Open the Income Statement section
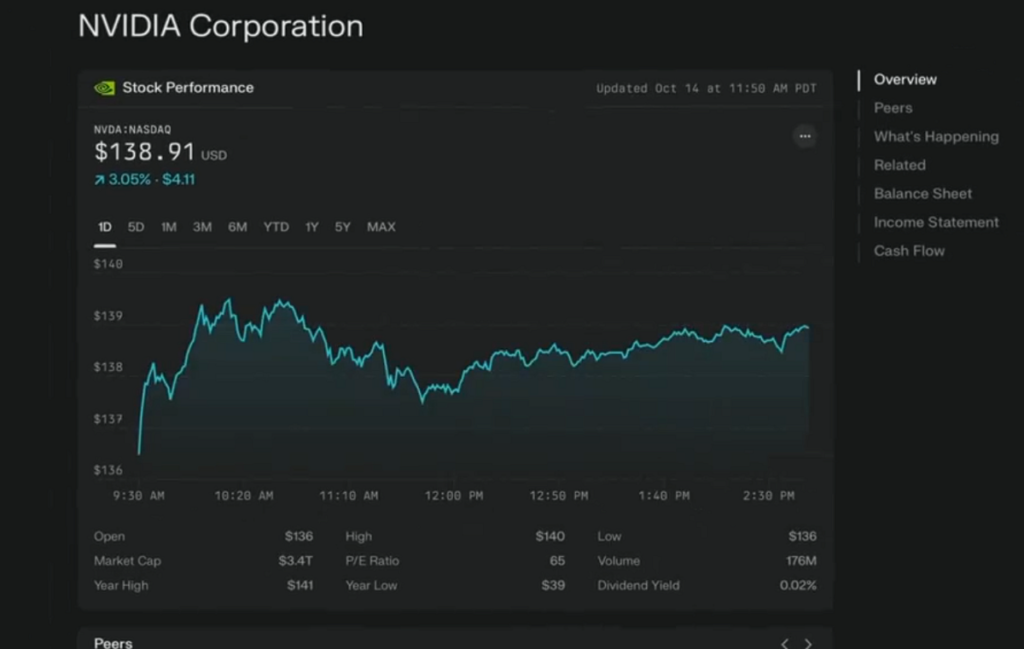The height and width of the screenshot is (649, 1024). click(x=934, y=222)
